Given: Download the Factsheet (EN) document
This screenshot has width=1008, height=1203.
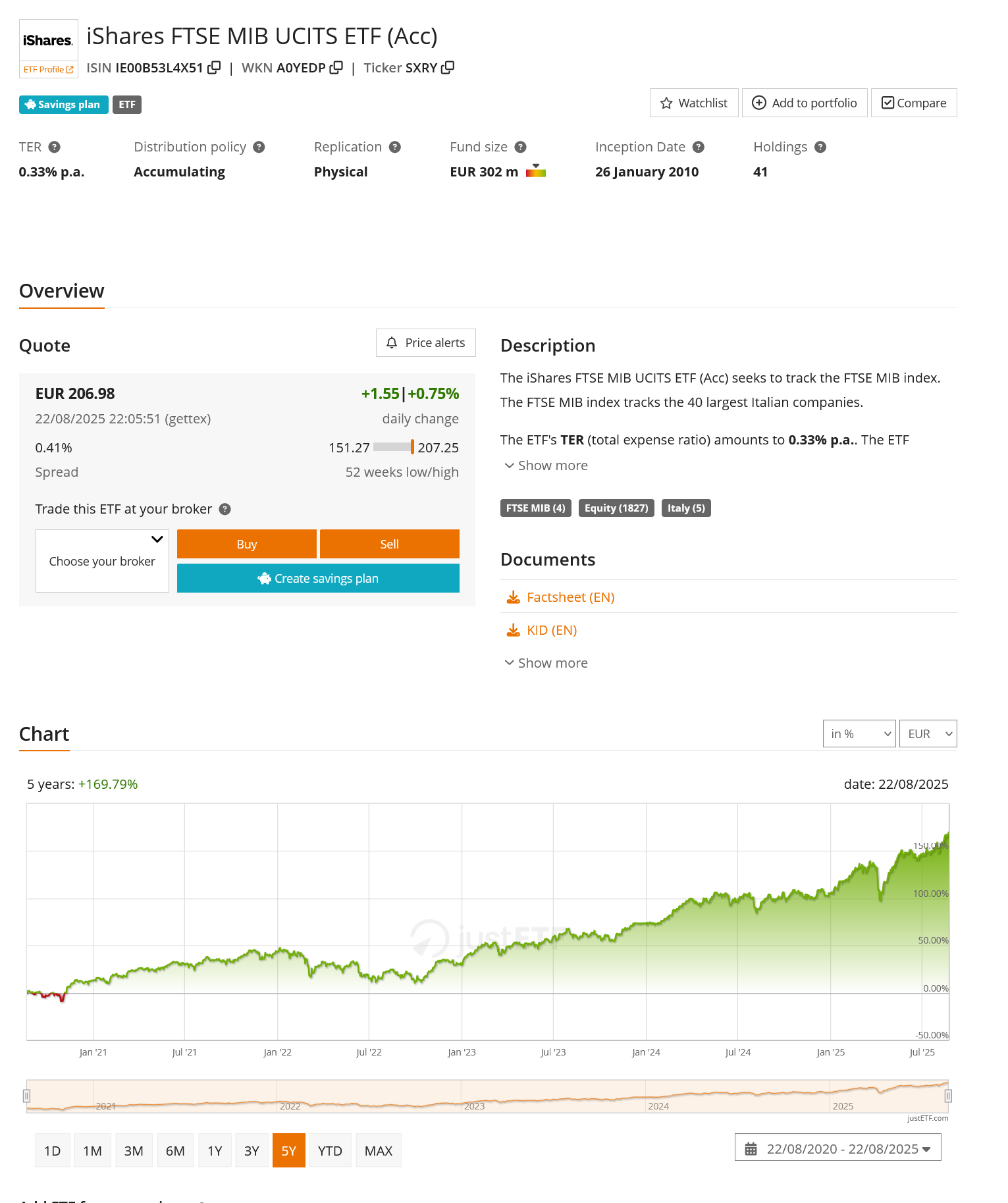Looking at the screenshot, I should coord(570,597).
